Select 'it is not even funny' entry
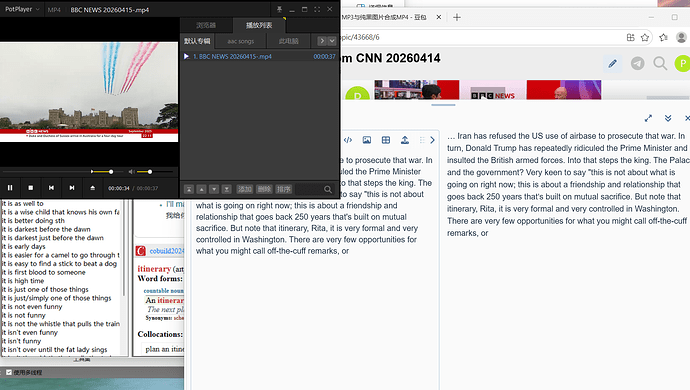690x390 pixels. [x=33, y=307]
